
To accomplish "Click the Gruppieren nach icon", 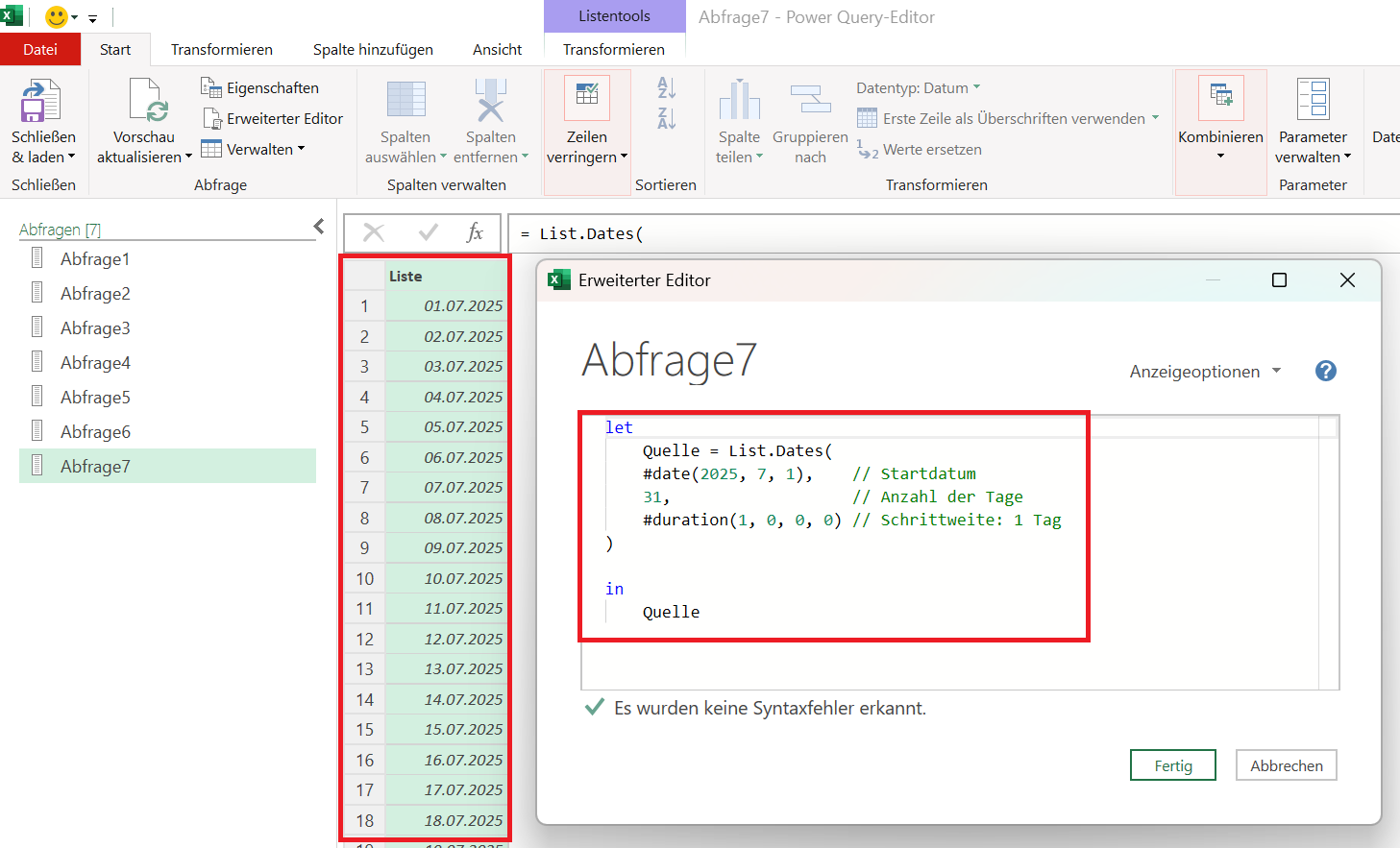I will coord(810,101).
